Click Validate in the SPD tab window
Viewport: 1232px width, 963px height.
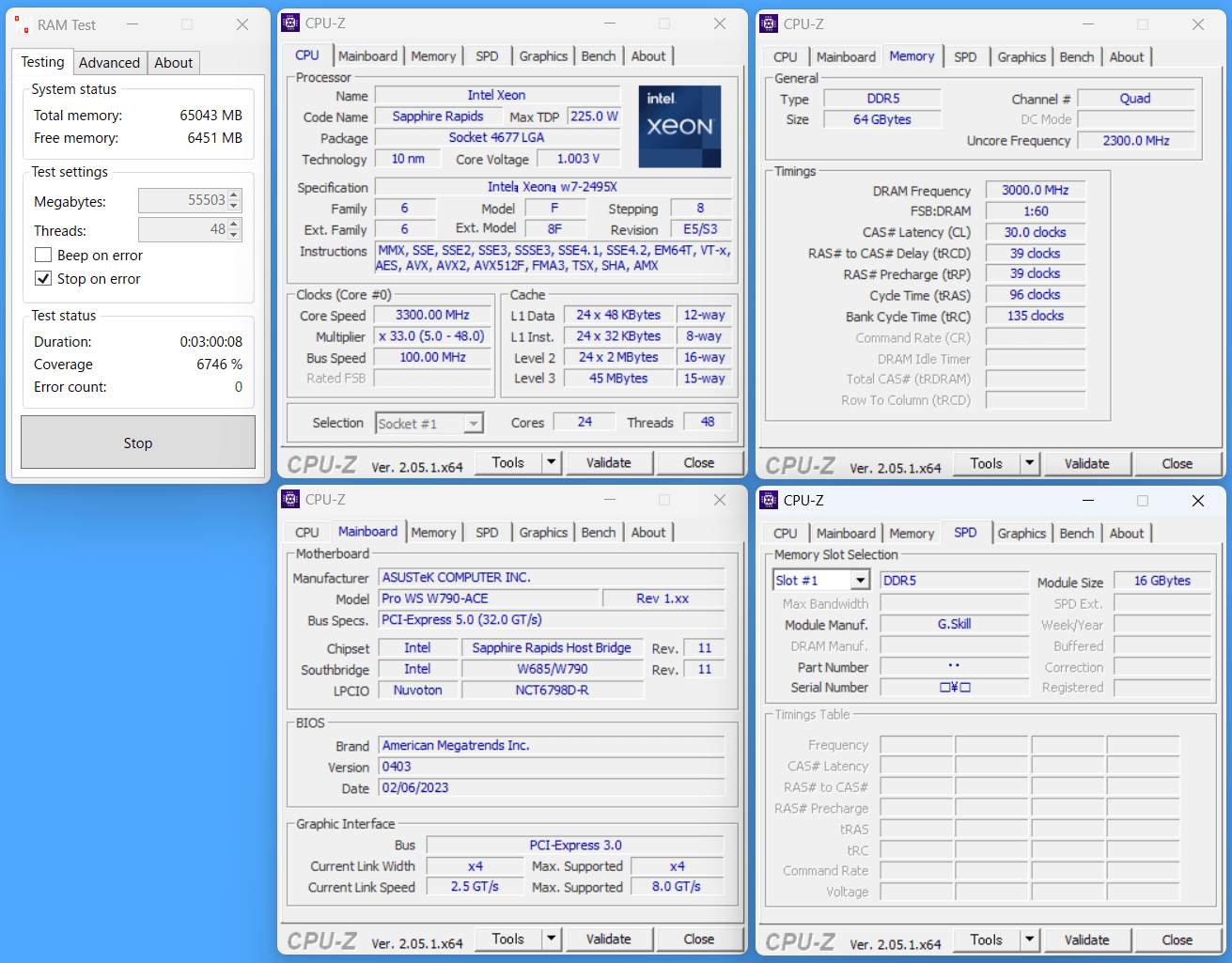pos(1087,940)
